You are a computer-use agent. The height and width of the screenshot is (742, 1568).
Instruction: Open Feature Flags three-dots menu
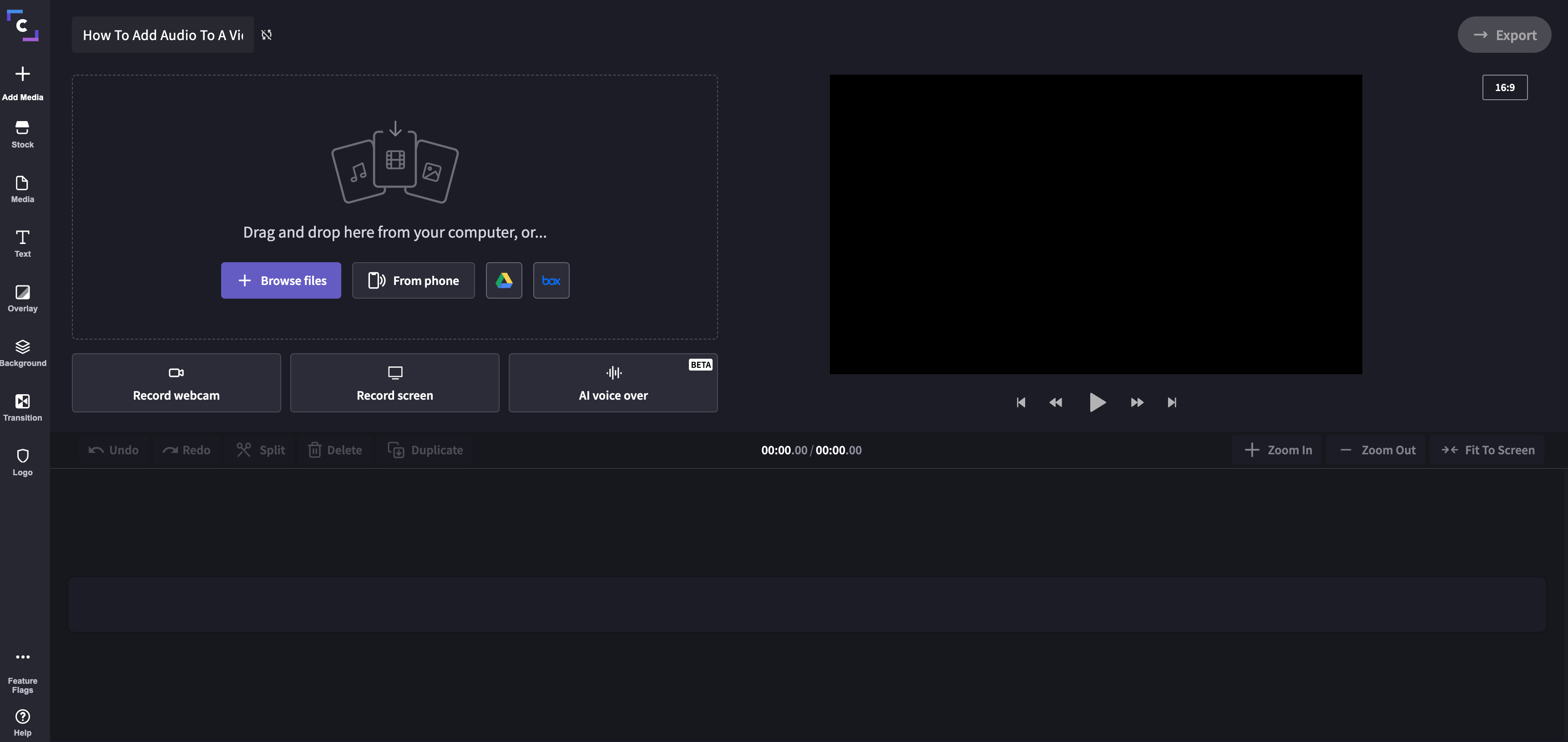[x=22, y=657]
